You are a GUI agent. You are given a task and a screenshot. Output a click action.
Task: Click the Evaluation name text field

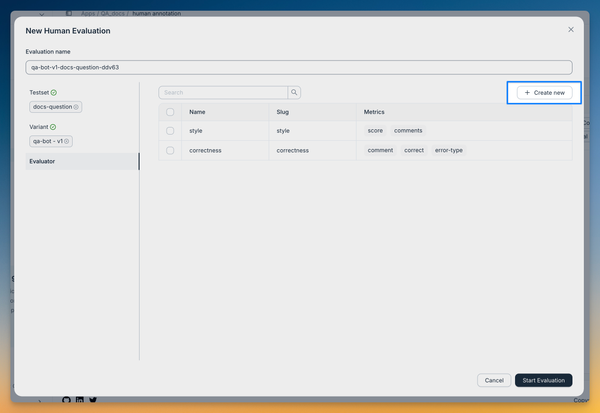(x=299, y=68)
